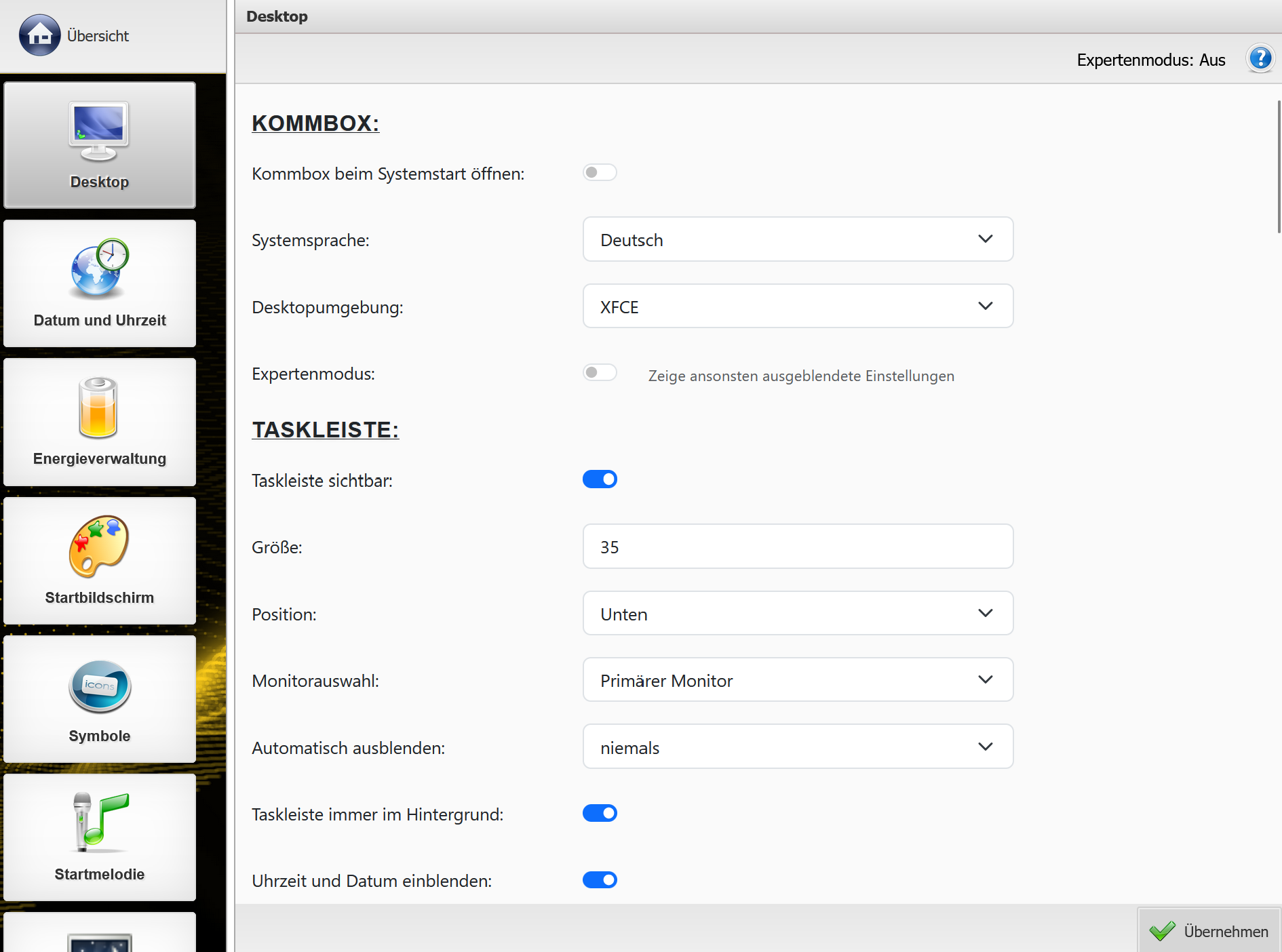Image resolution: width=1282 pixels, height=952 pixels.
Task: Open the Symbole icons category
Action: [99, 686]
